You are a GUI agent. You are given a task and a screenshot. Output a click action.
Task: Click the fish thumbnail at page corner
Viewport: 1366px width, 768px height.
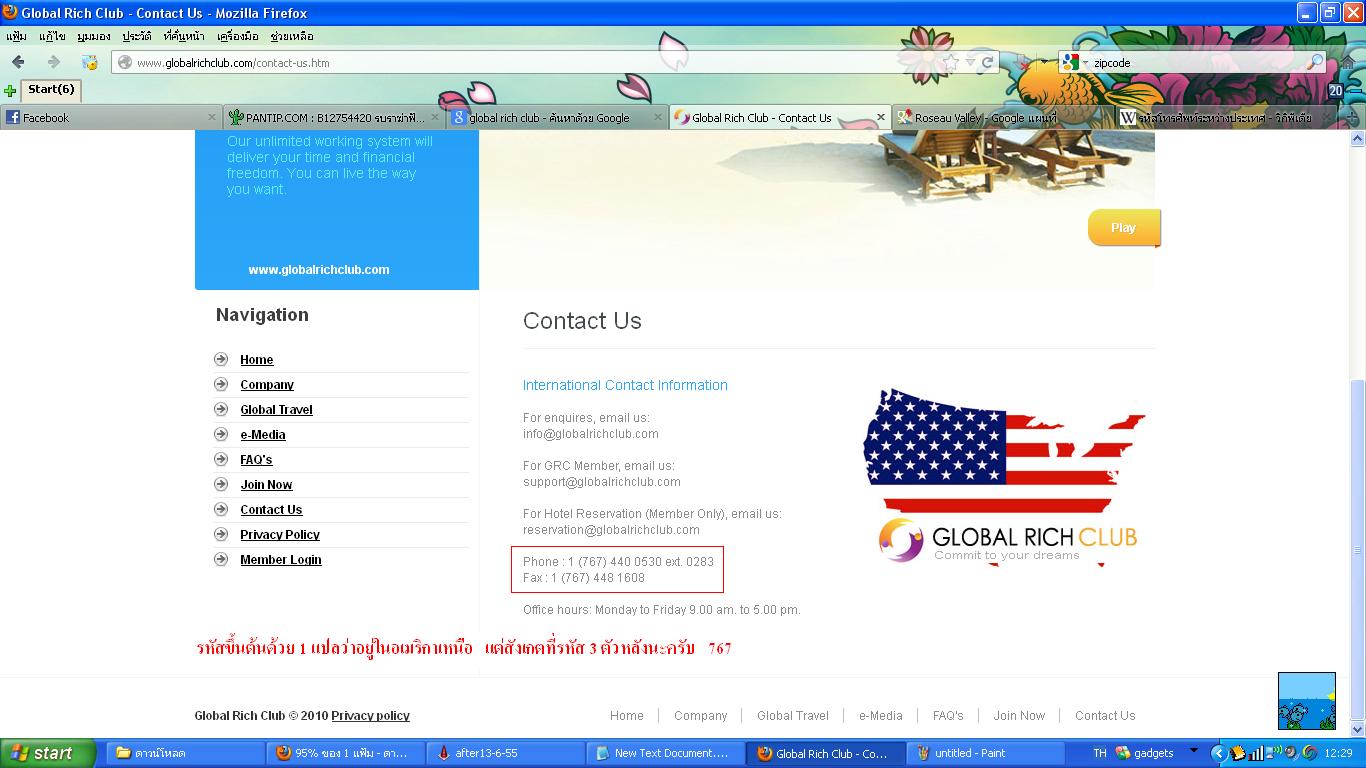(x=1307, y=701)
